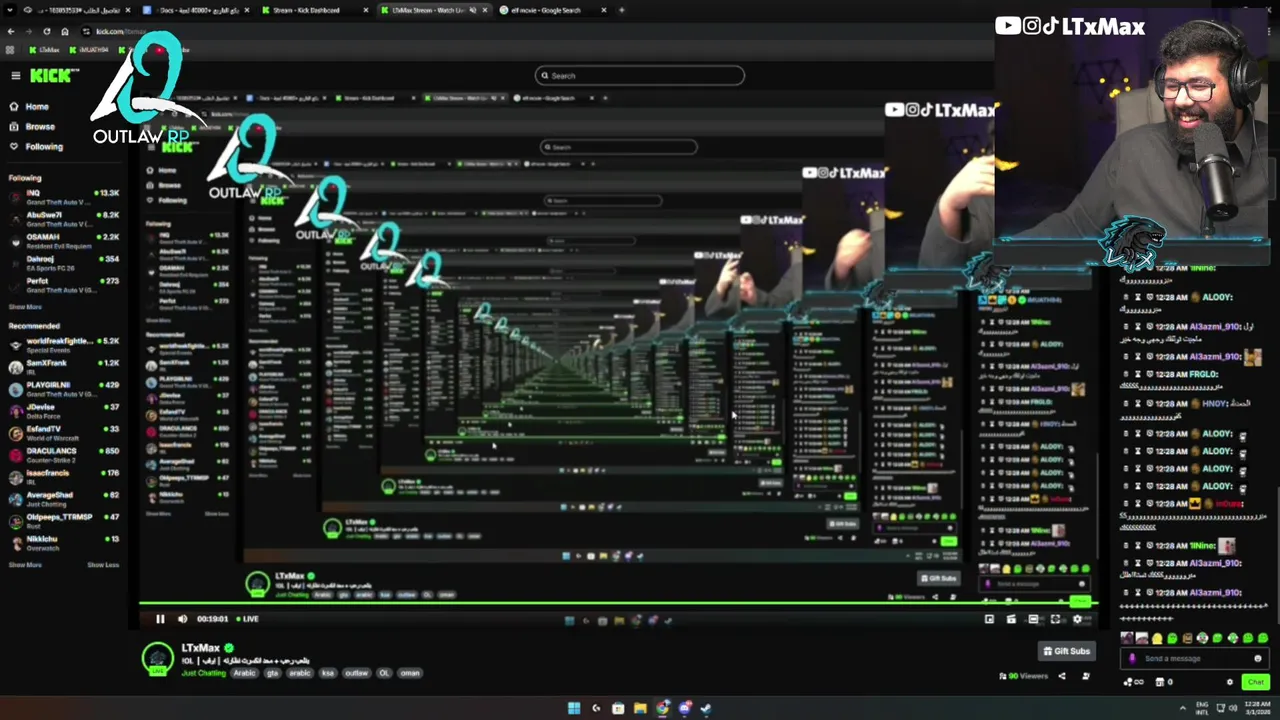
Task: Click the Send a message field
Action: pos(1195,659)
